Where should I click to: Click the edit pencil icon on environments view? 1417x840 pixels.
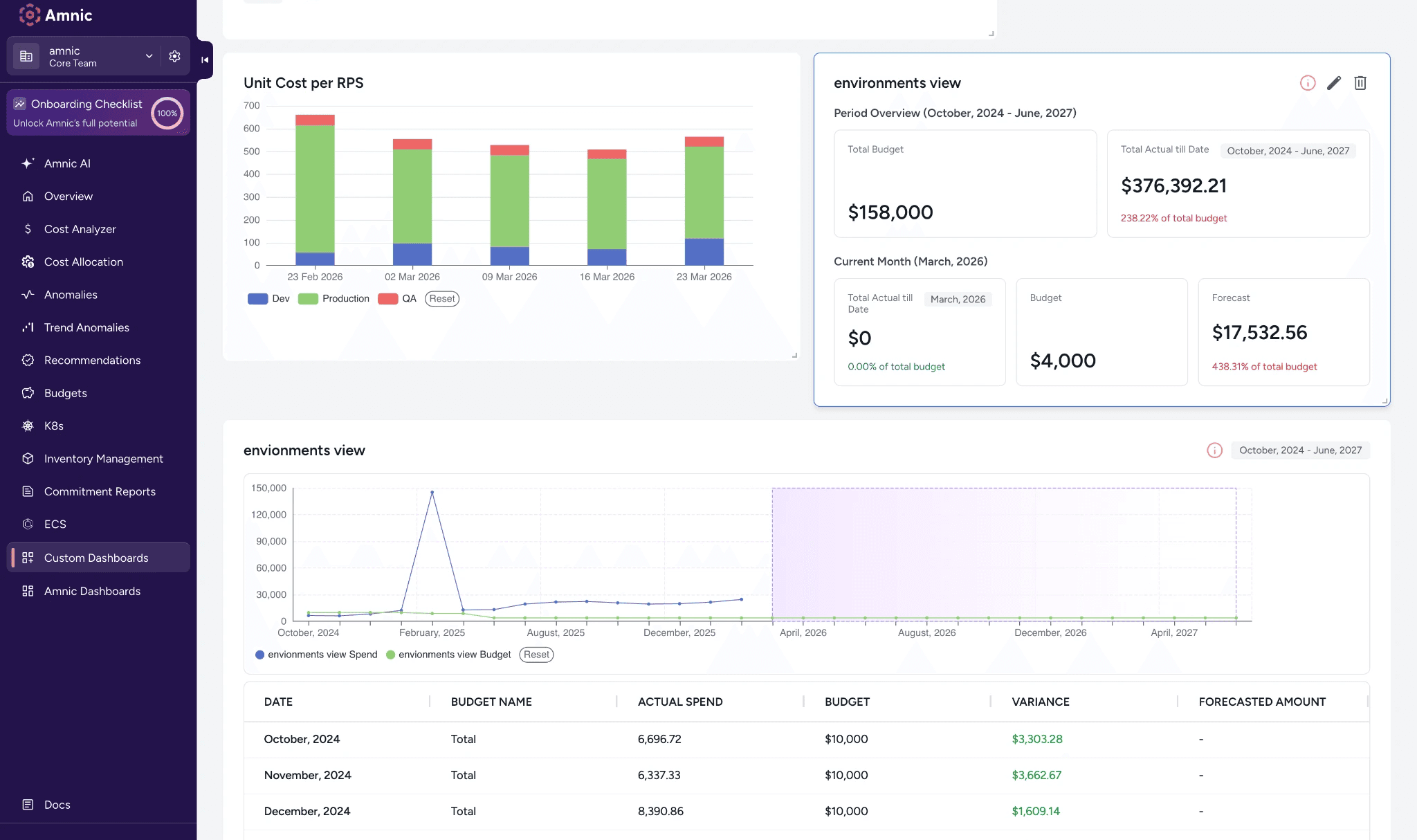tap(1333, 83)
